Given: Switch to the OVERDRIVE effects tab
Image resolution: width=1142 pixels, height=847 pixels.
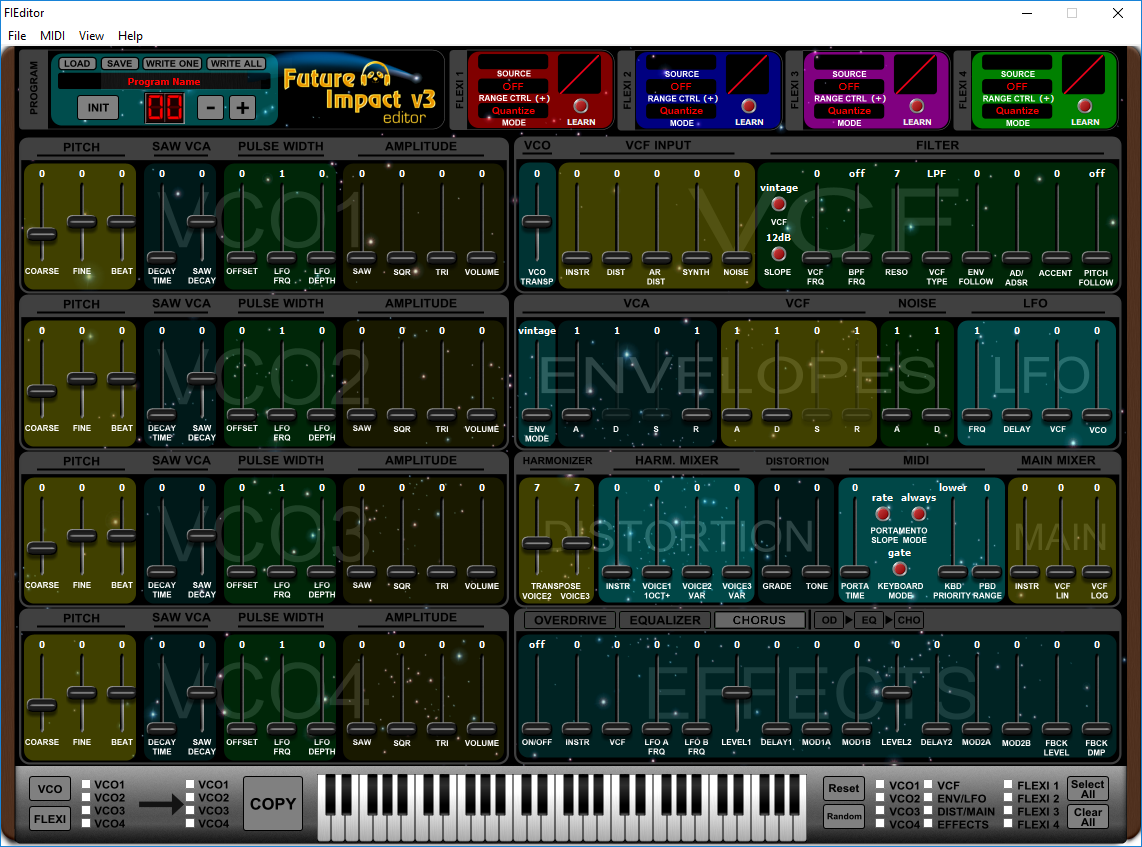Looking at the screenshot, I should tap(570, 620).
